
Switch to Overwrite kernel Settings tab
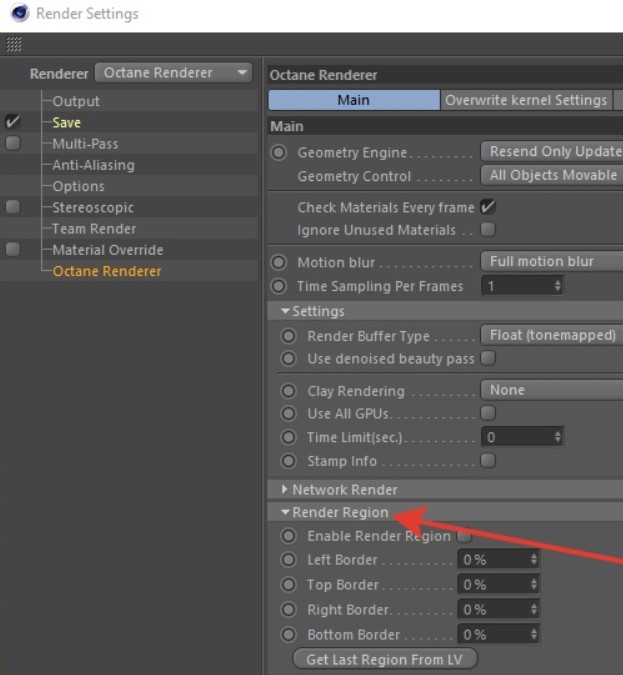(x=526, y=100)
